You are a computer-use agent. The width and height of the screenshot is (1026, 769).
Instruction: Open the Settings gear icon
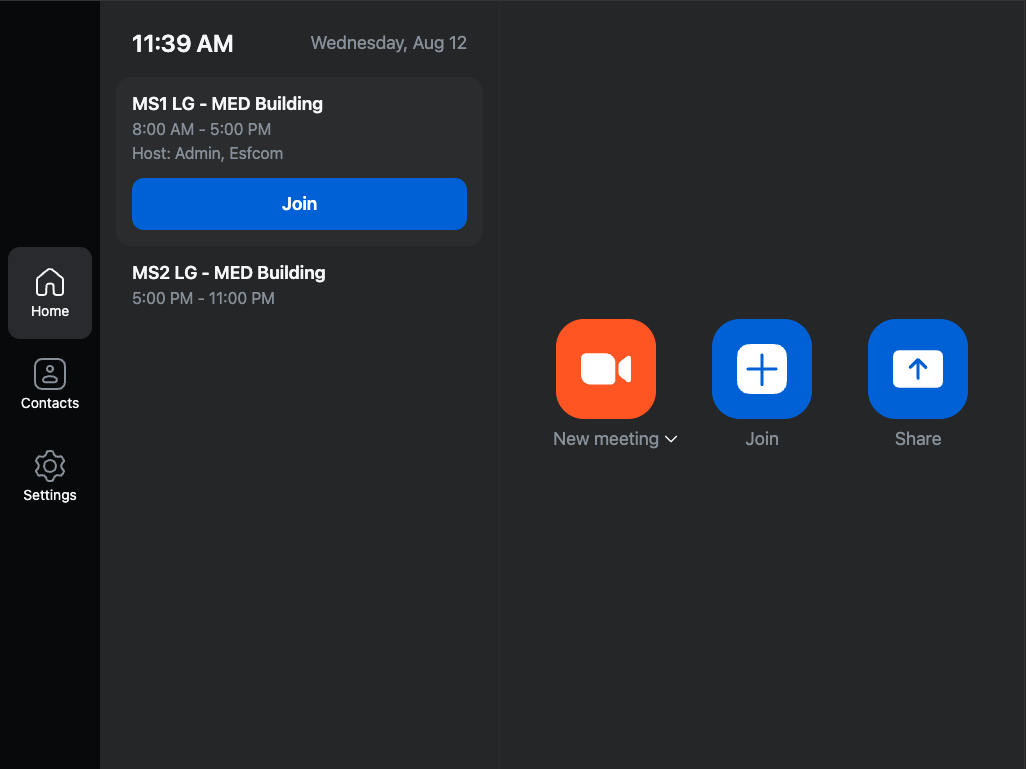tap(50, 466)
